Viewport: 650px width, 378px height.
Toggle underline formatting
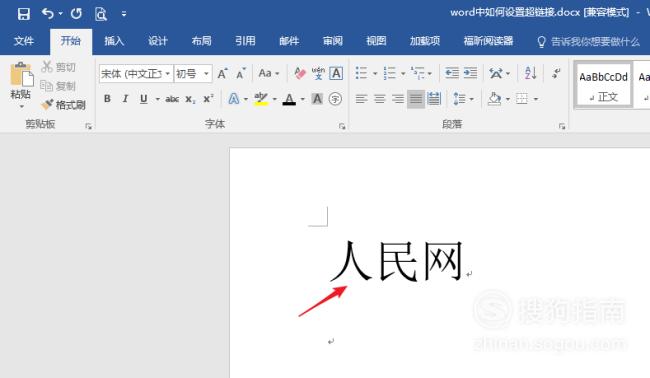[x=143, y=99]
